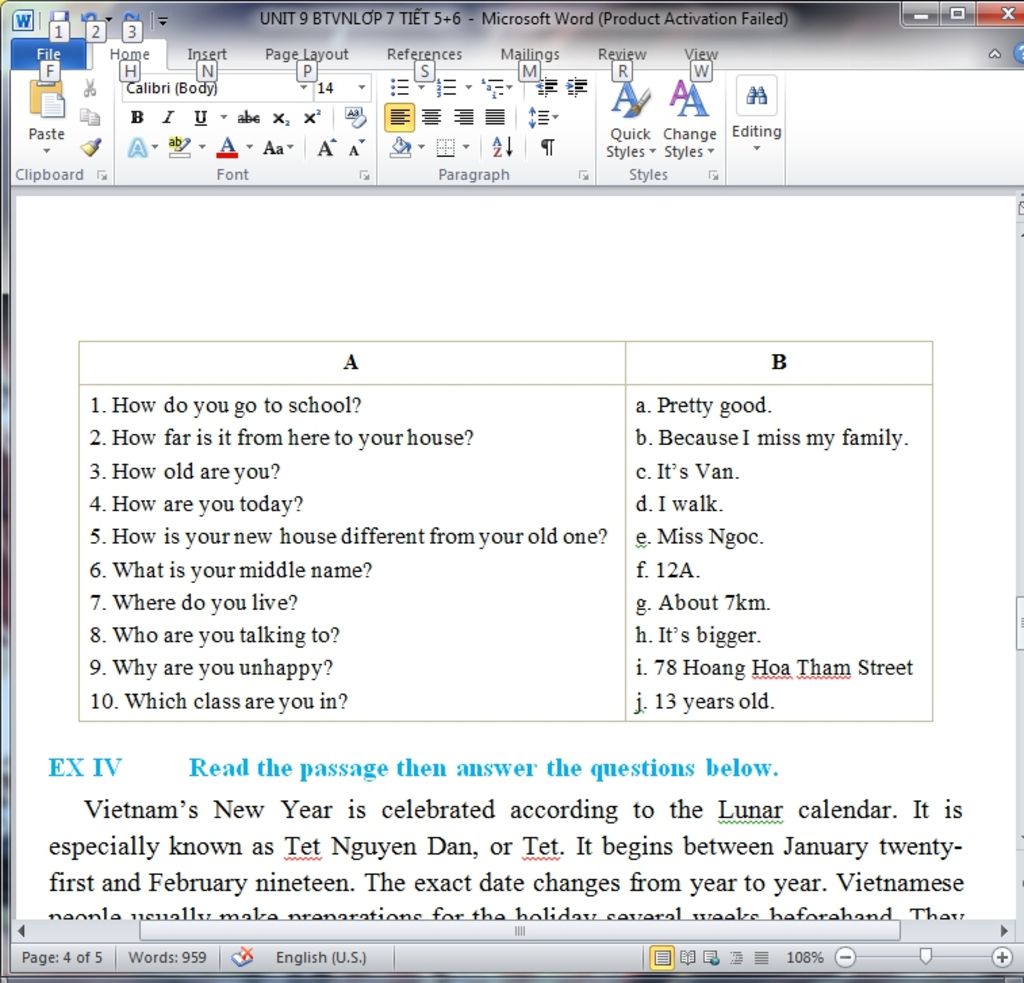Click English (U.S.) language indicator
Viewport: 1024px width, 983px height.
click(321, 958)
